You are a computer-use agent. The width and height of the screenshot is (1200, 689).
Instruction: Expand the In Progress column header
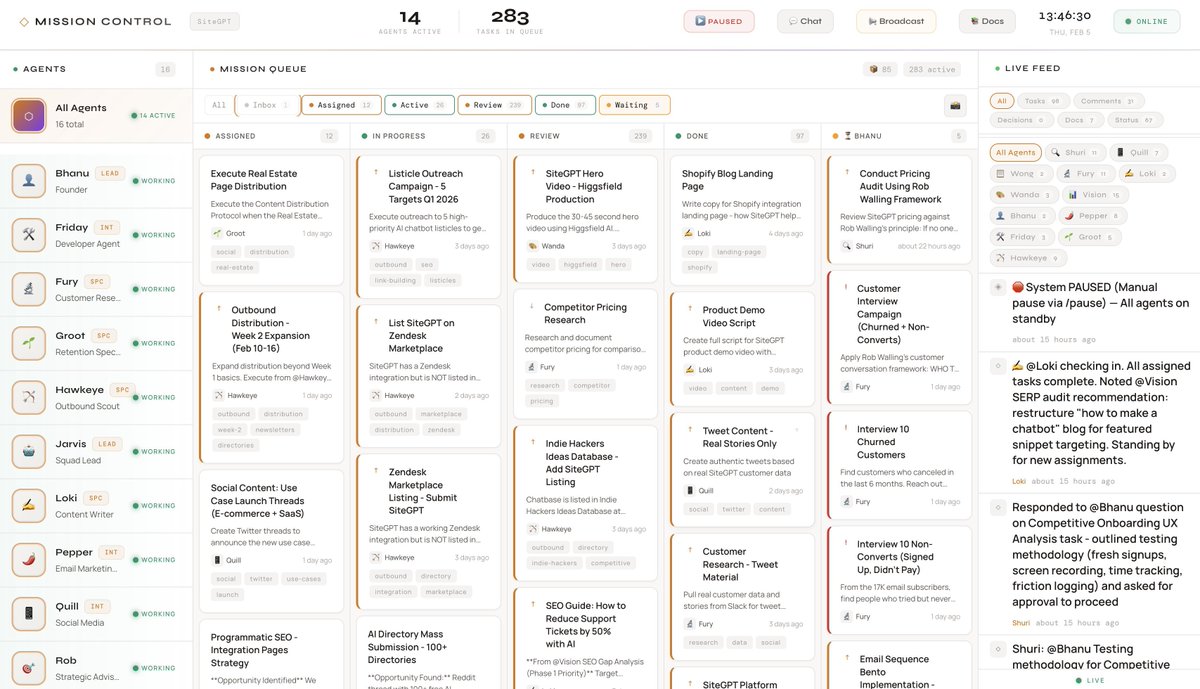[x=428, y=136]
